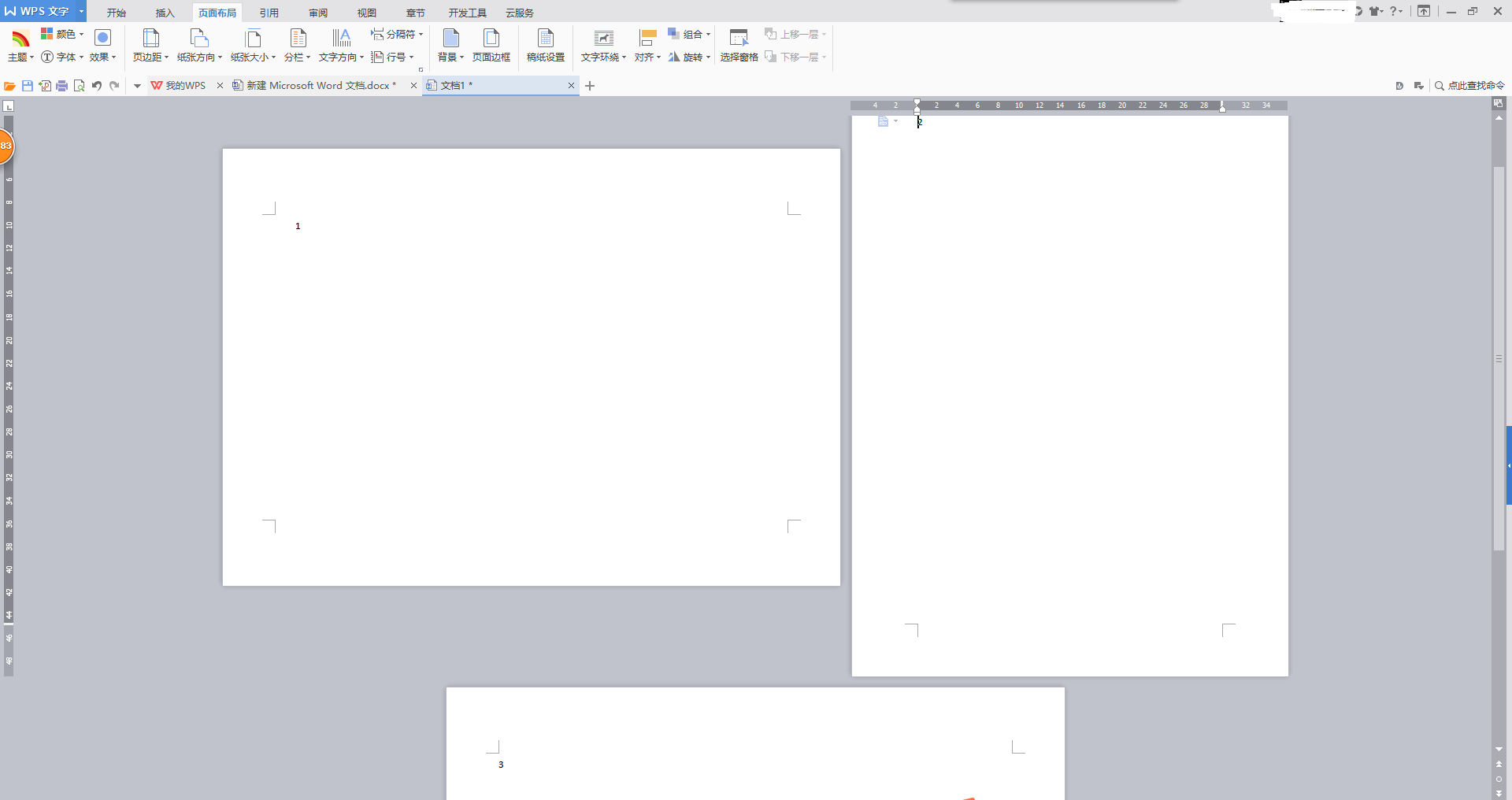This screenshot has width=1512, height=800.
Task: Click the left indent marker on ruler
Action: (917, 110)
